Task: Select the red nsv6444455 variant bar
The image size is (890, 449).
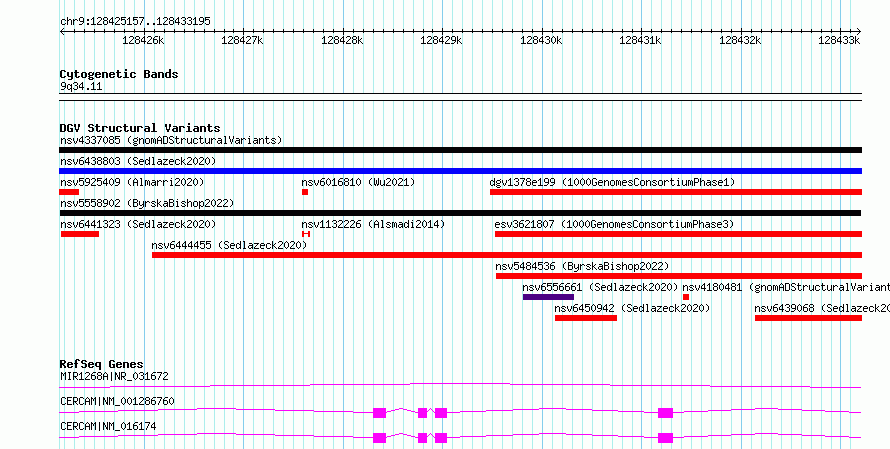Action: click(507, 255)
